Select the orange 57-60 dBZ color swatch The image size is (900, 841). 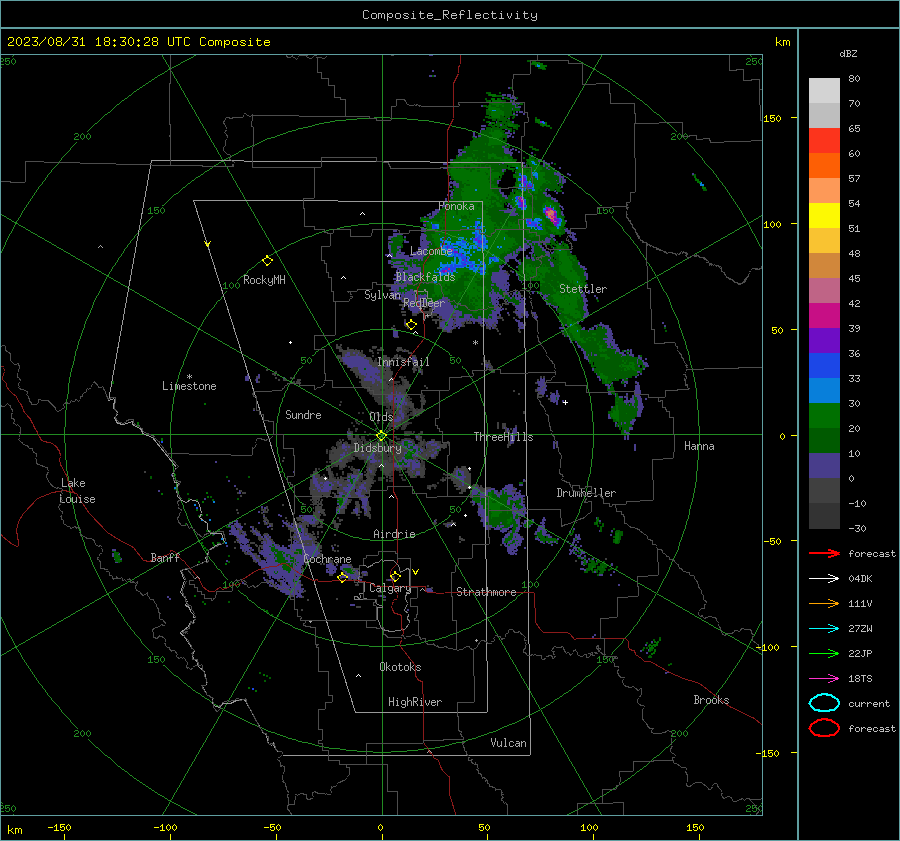pyautogui.click(x=824, y=166)
